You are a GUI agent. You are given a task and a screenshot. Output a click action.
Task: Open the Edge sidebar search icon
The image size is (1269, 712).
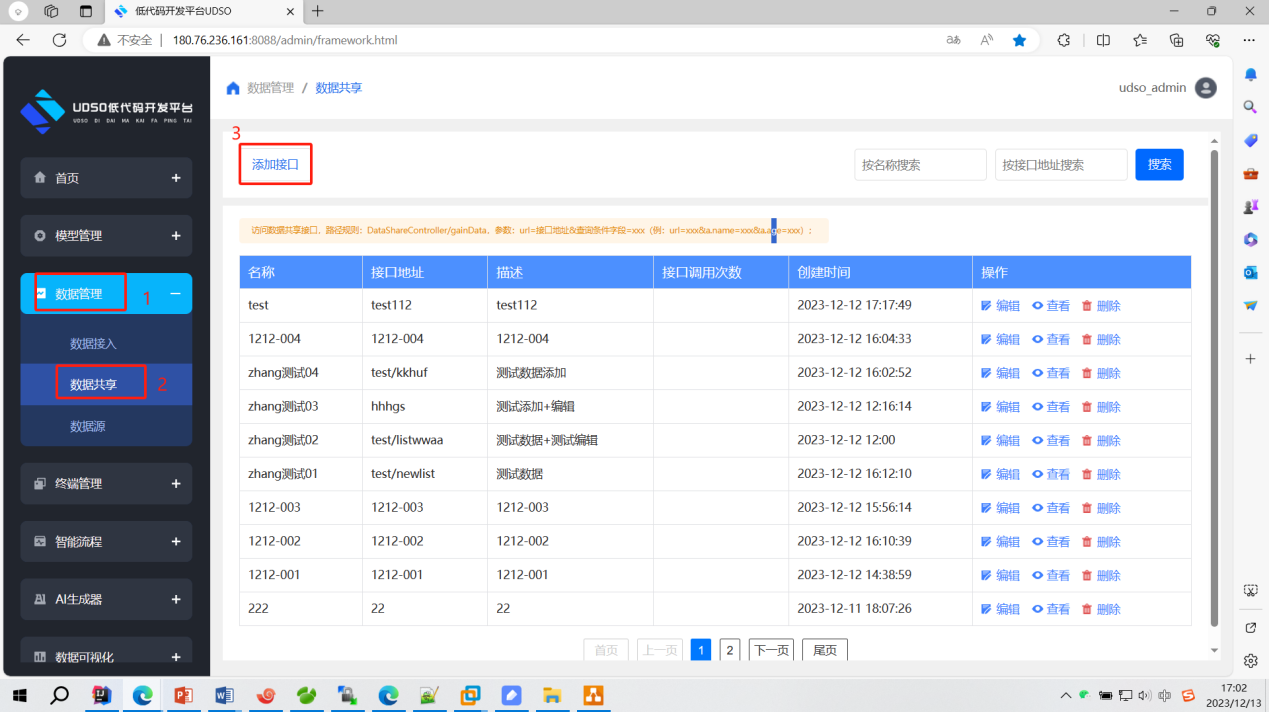pyautogui.click(x=1250, y=107)
